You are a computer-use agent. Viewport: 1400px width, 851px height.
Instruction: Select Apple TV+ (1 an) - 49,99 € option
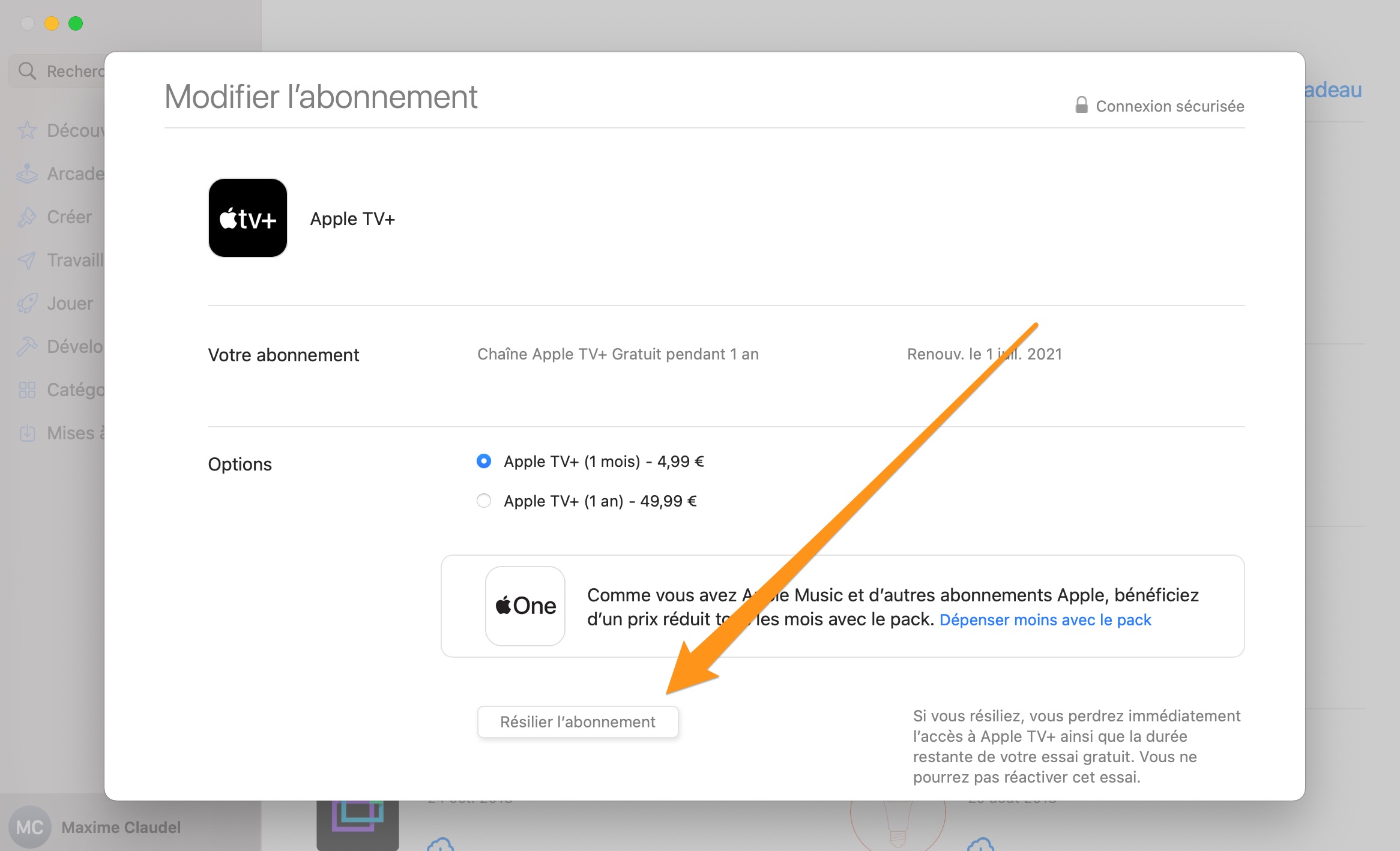point(483,501)
